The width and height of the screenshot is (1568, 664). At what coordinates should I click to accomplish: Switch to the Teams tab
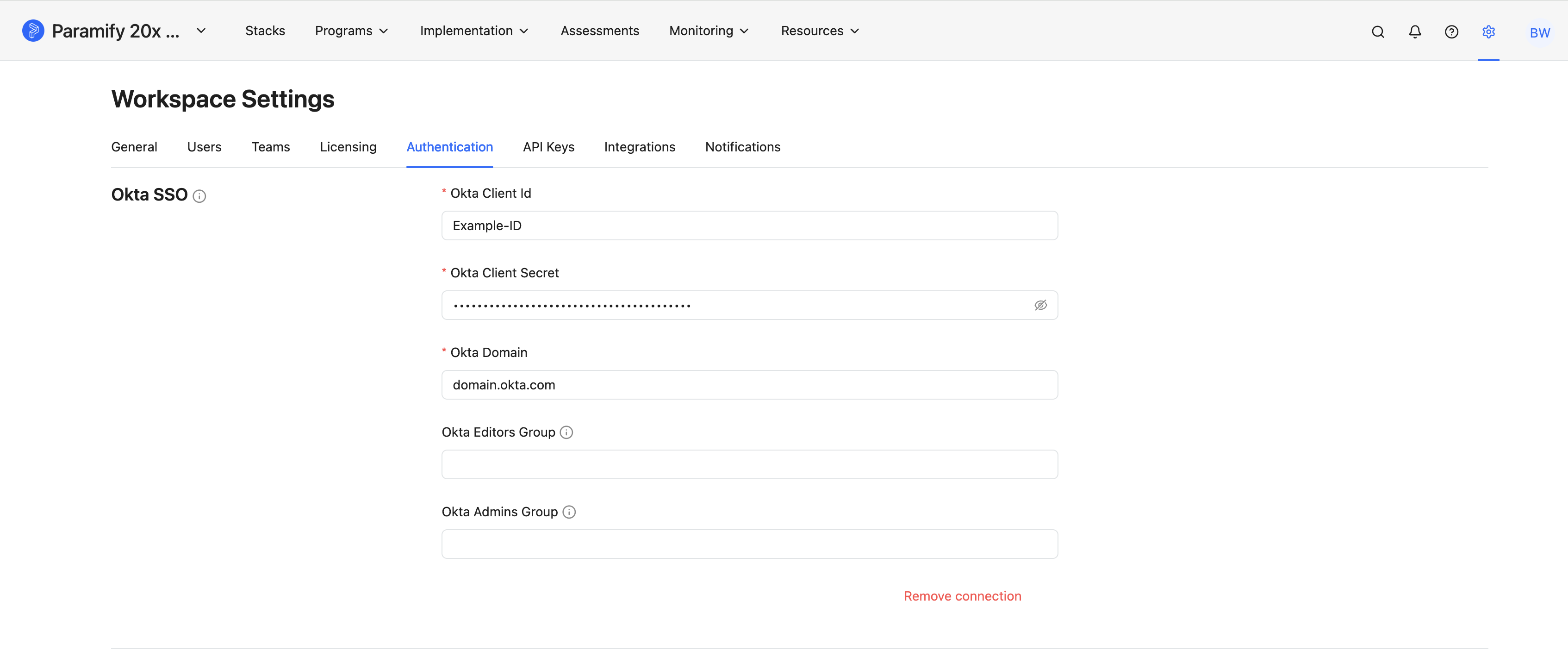point(270,147)
